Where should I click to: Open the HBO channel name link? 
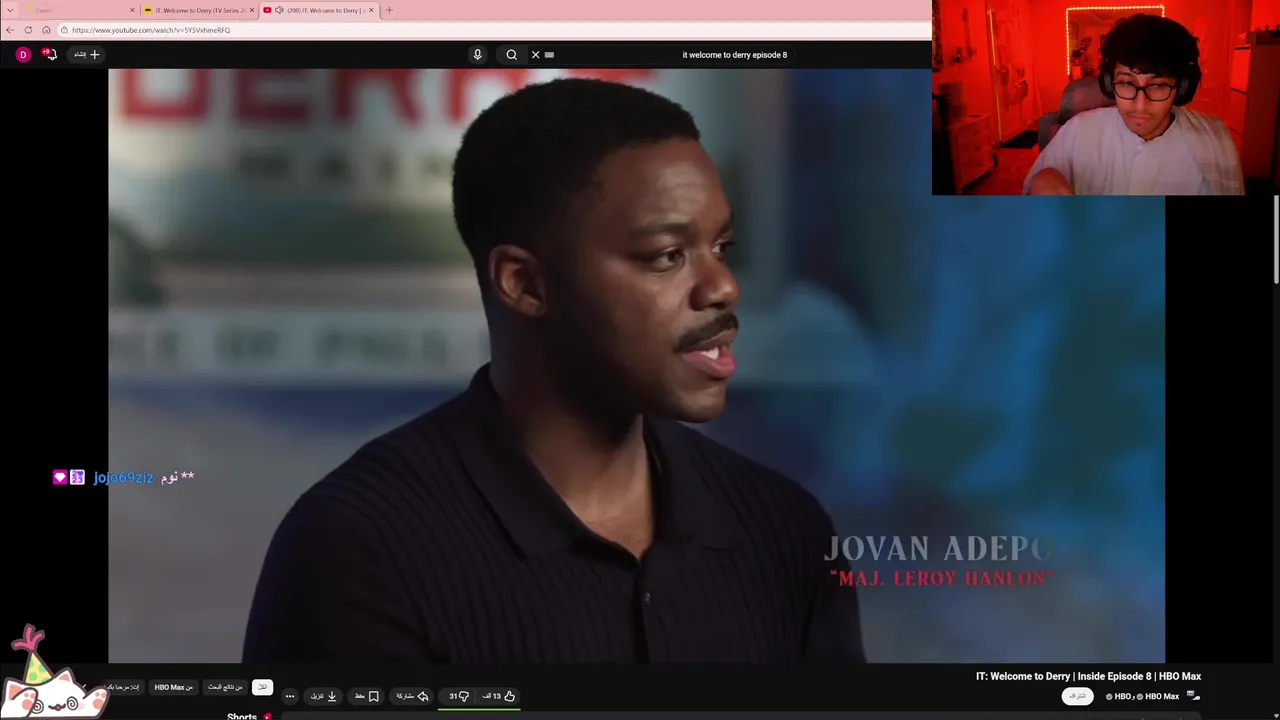[x=1122, y=696]
